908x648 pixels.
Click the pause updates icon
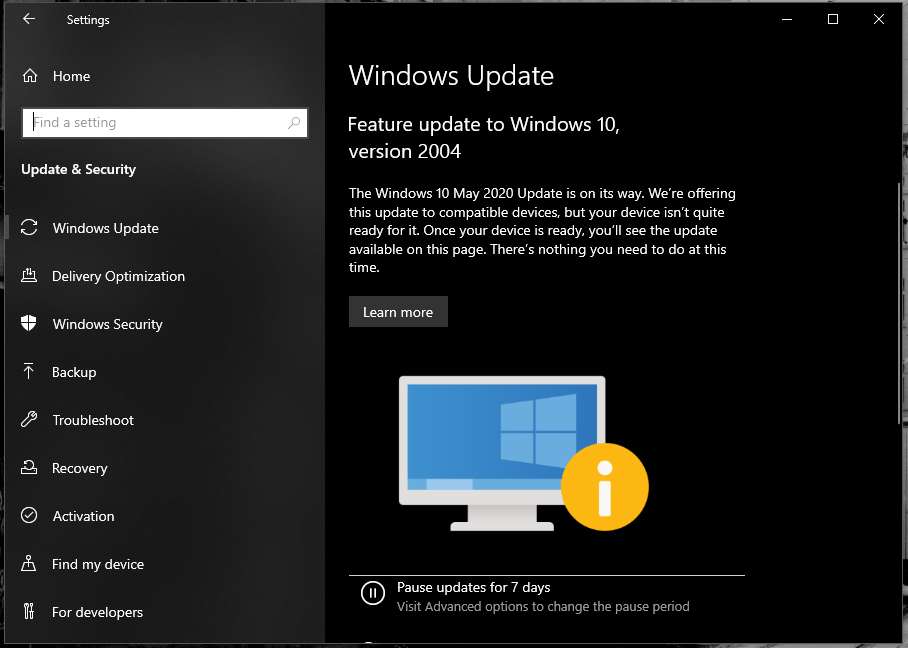(373, 593)
